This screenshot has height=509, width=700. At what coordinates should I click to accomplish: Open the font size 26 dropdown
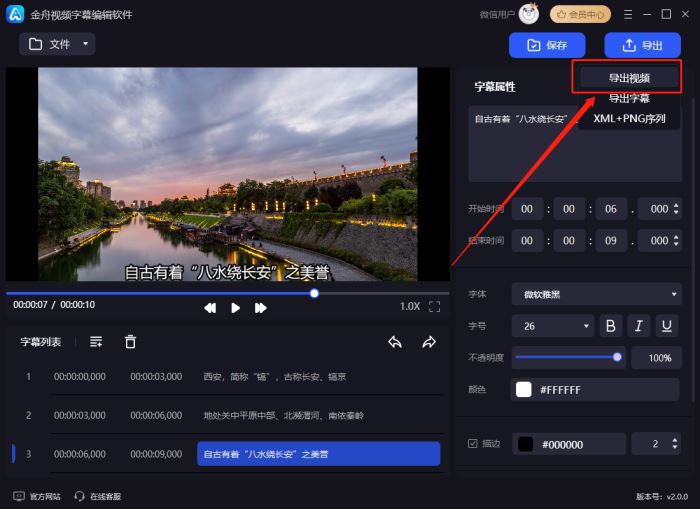pyautogui.click(x=553, y=326)
